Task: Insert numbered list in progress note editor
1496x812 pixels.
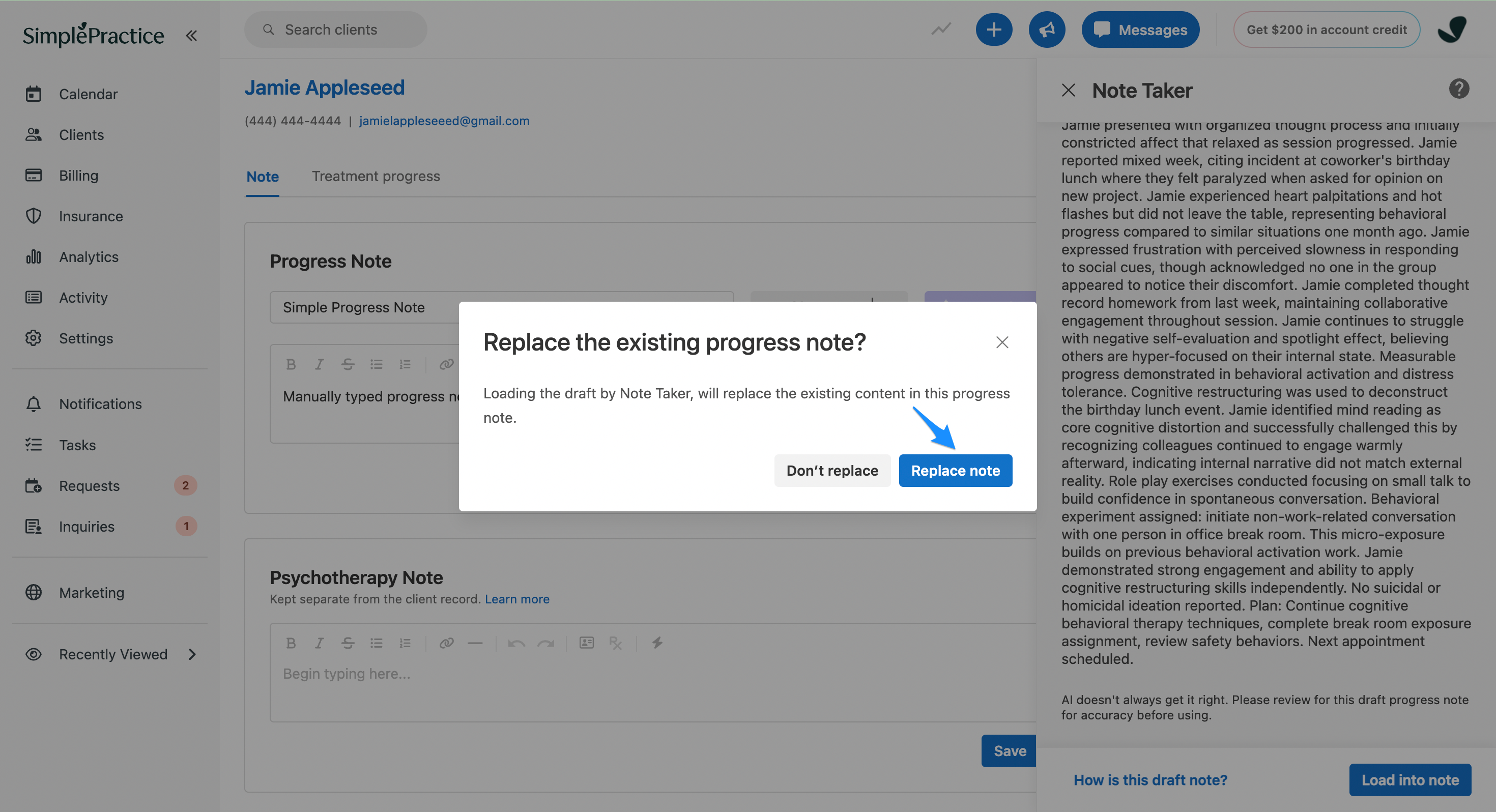Action: point(405,364)
